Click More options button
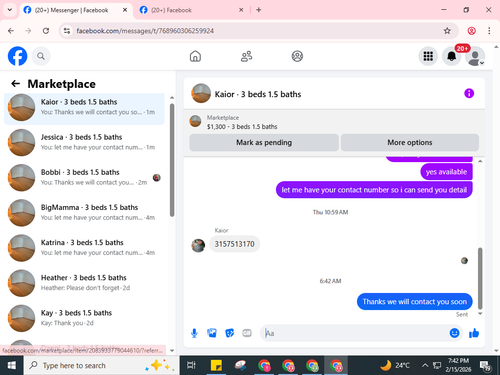This screenshot has width=500, height=375. click(410, 143)
